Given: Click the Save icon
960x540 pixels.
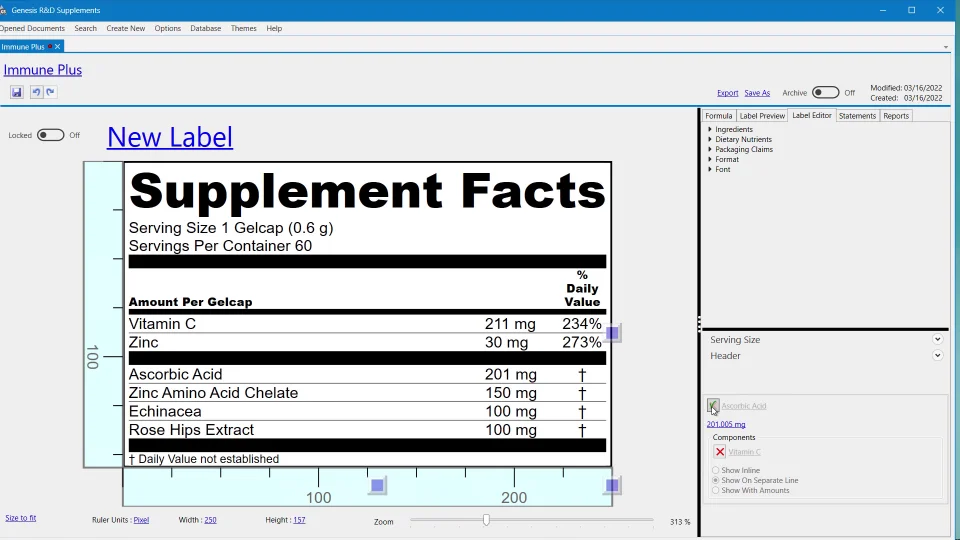Looking at the screenshot, I should [x=17, y=92].
